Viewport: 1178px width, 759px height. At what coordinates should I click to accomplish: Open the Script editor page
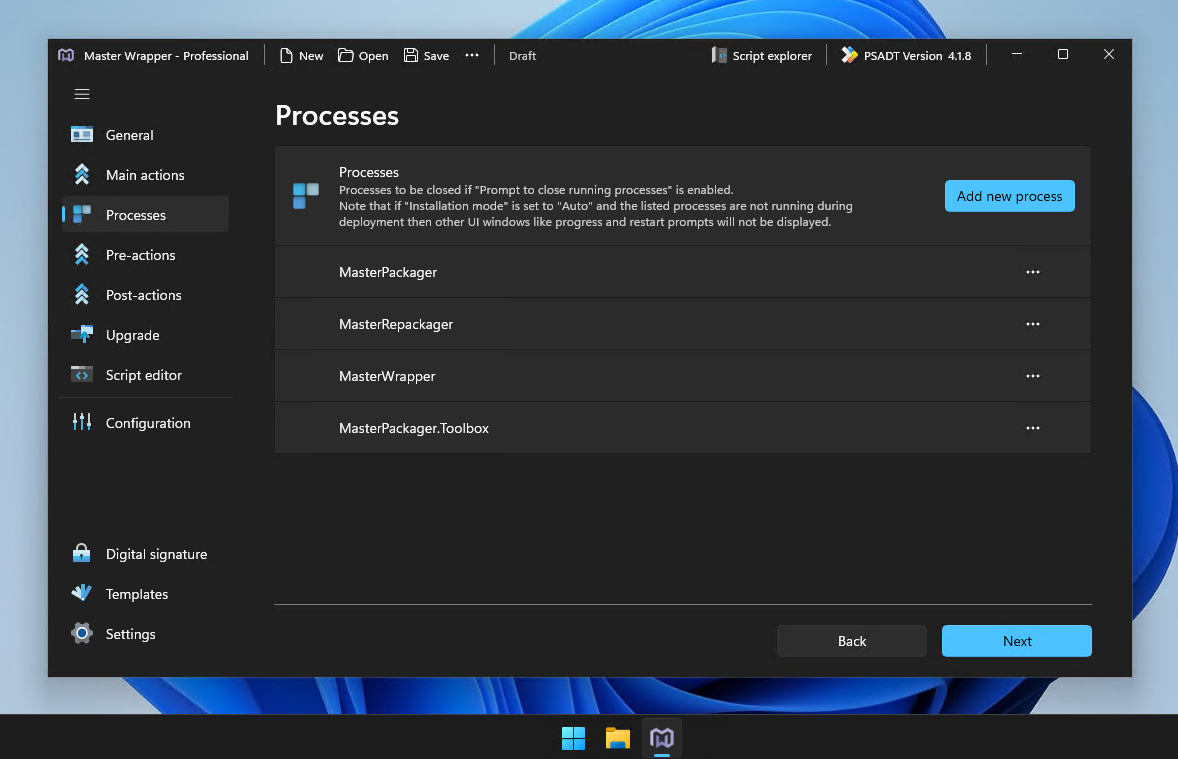(143, 375)
